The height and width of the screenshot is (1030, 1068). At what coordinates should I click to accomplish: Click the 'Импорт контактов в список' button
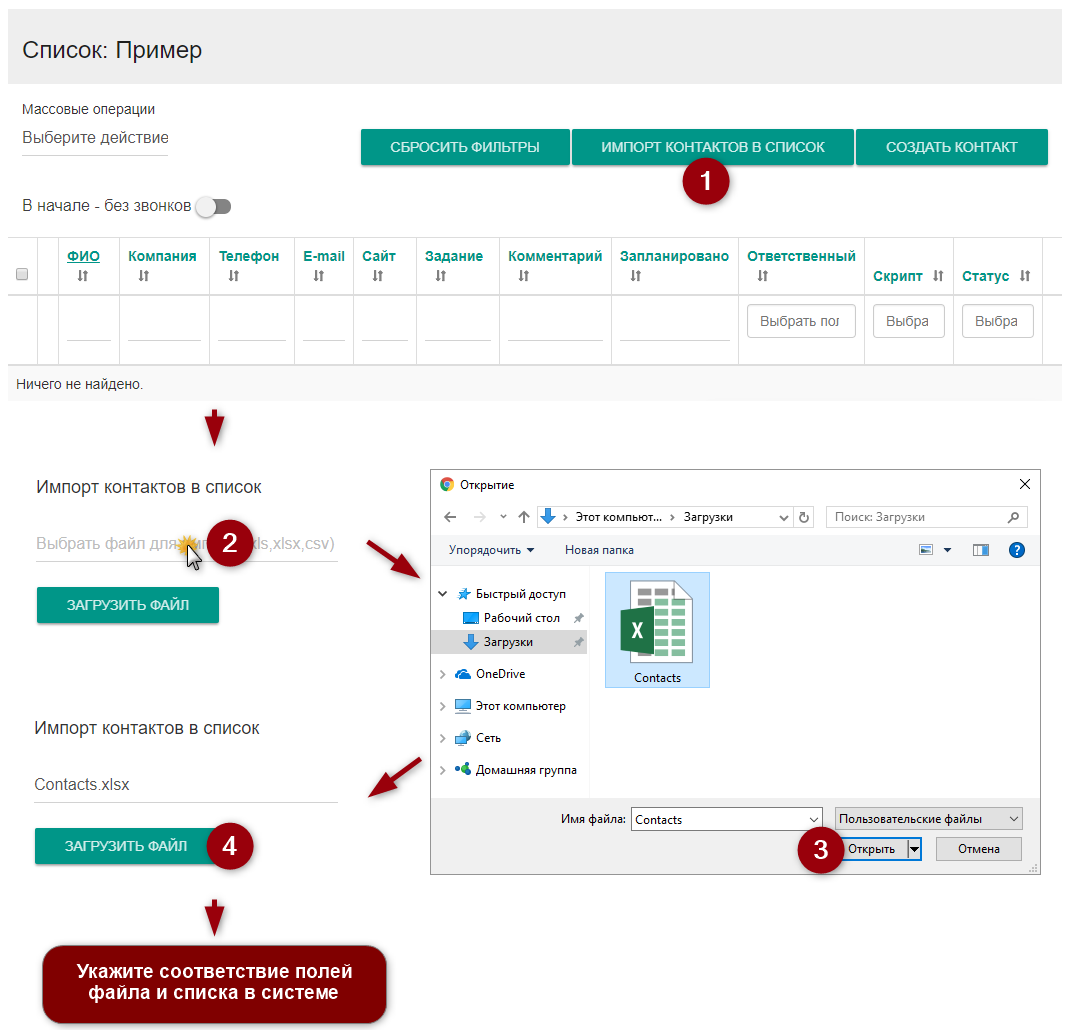(x=712, y=147)
